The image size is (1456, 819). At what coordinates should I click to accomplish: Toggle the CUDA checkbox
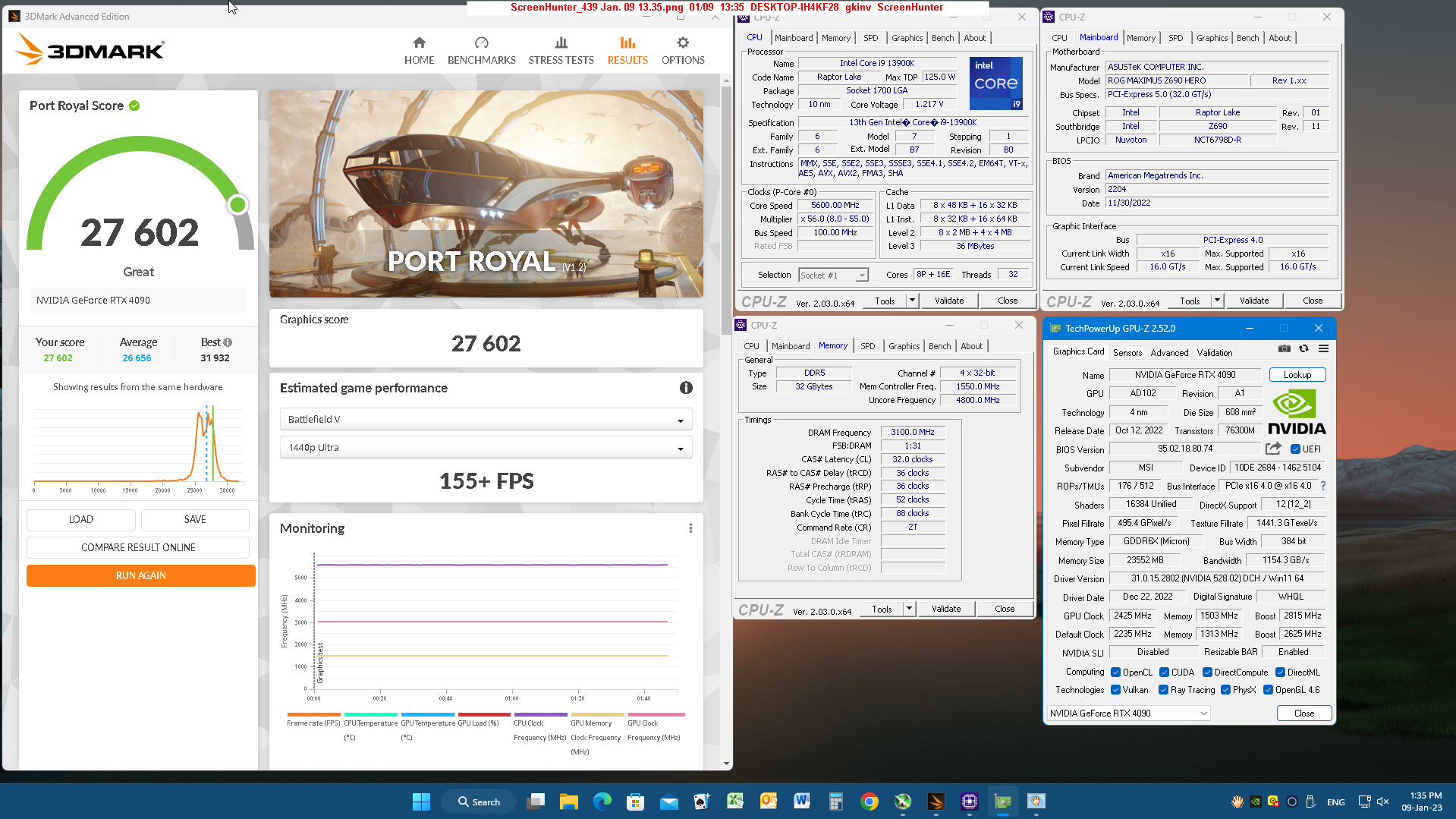[1164, 673]
